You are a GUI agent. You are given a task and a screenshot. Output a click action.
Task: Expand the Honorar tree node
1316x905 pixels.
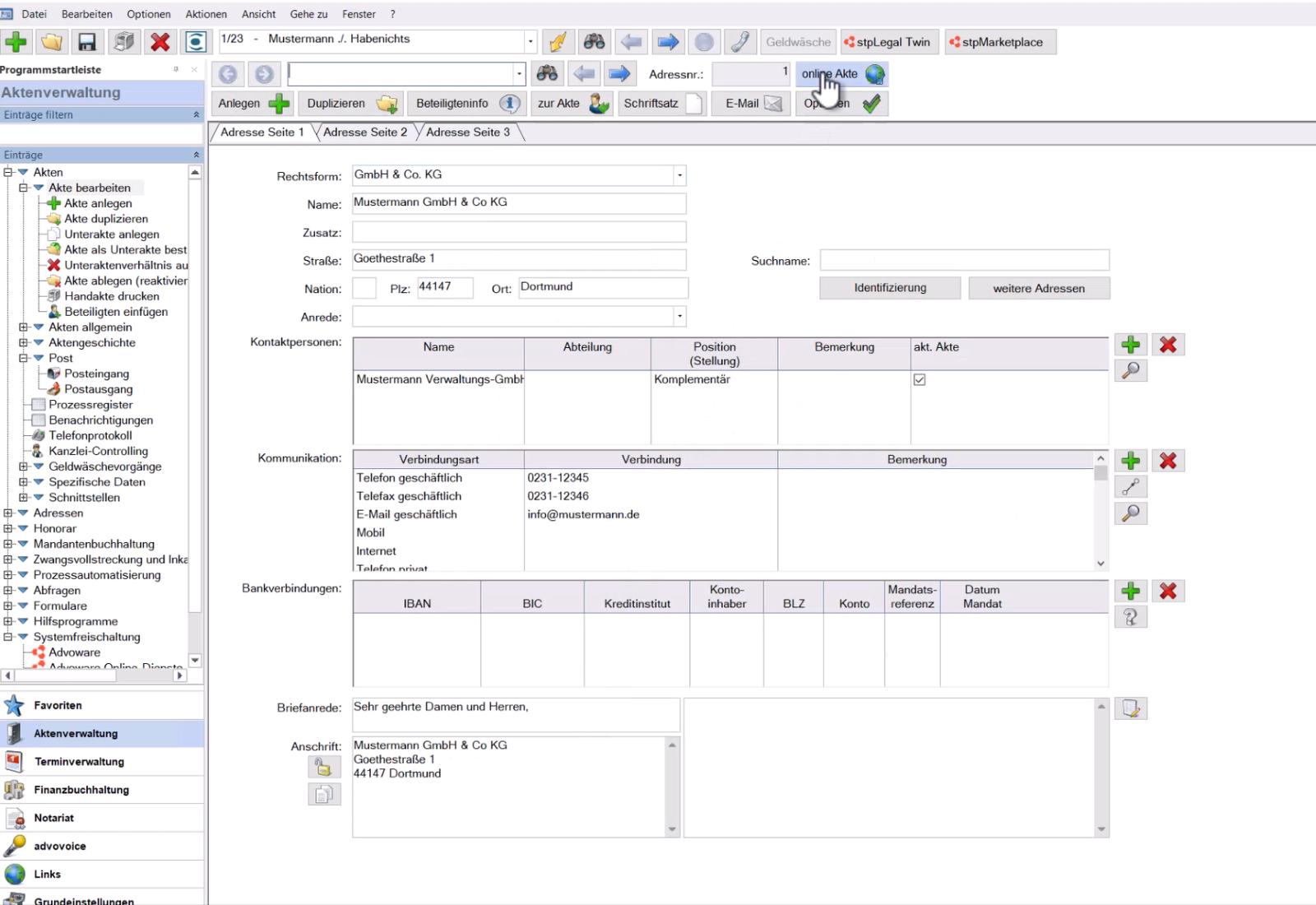8,528
